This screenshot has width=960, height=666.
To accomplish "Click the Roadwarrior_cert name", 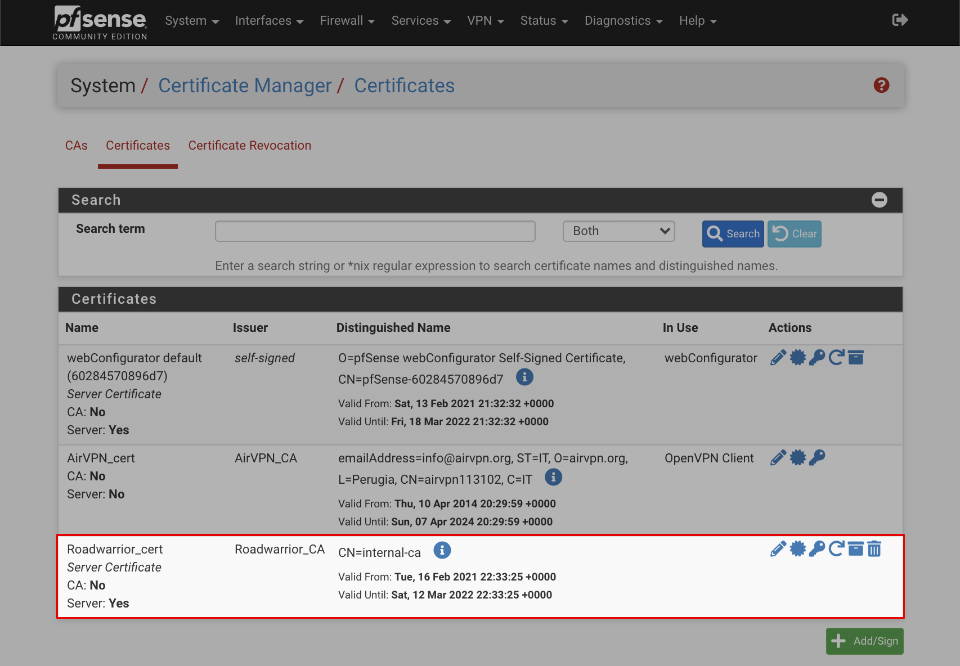I will coord(115,549).
